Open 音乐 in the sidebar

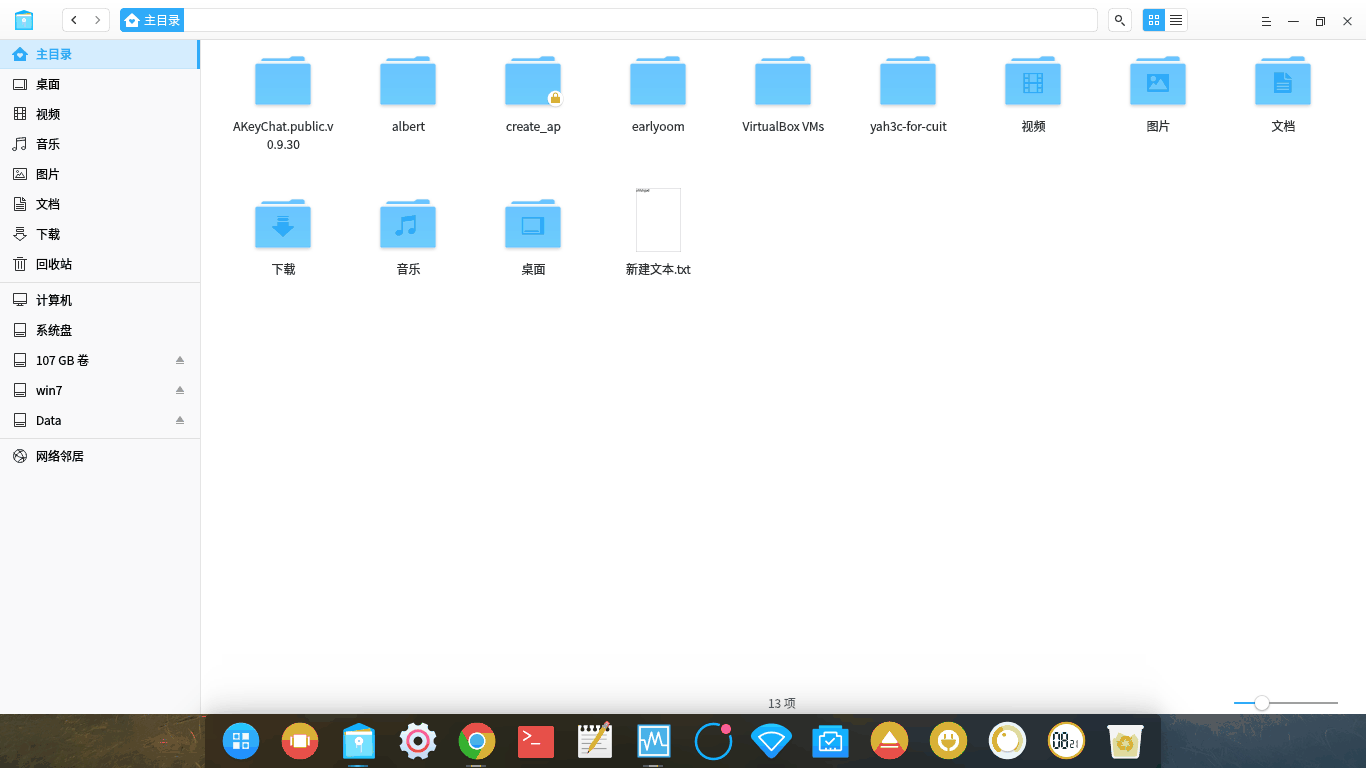click(x=100, y=144)
